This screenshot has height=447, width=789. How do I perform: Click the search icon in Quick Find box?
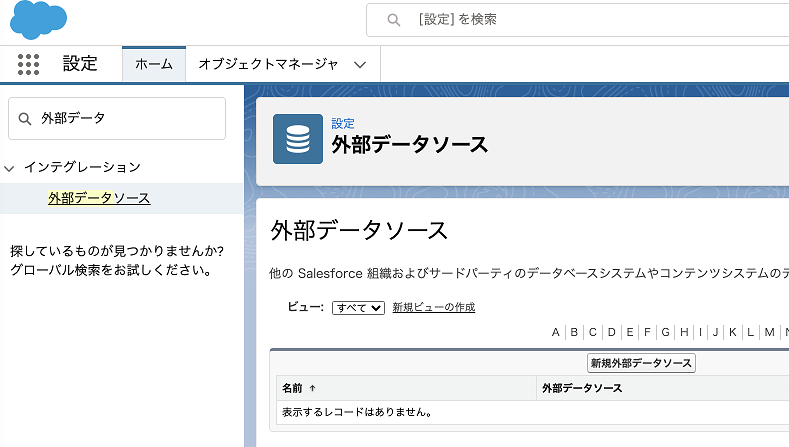(x=25, y=119)
